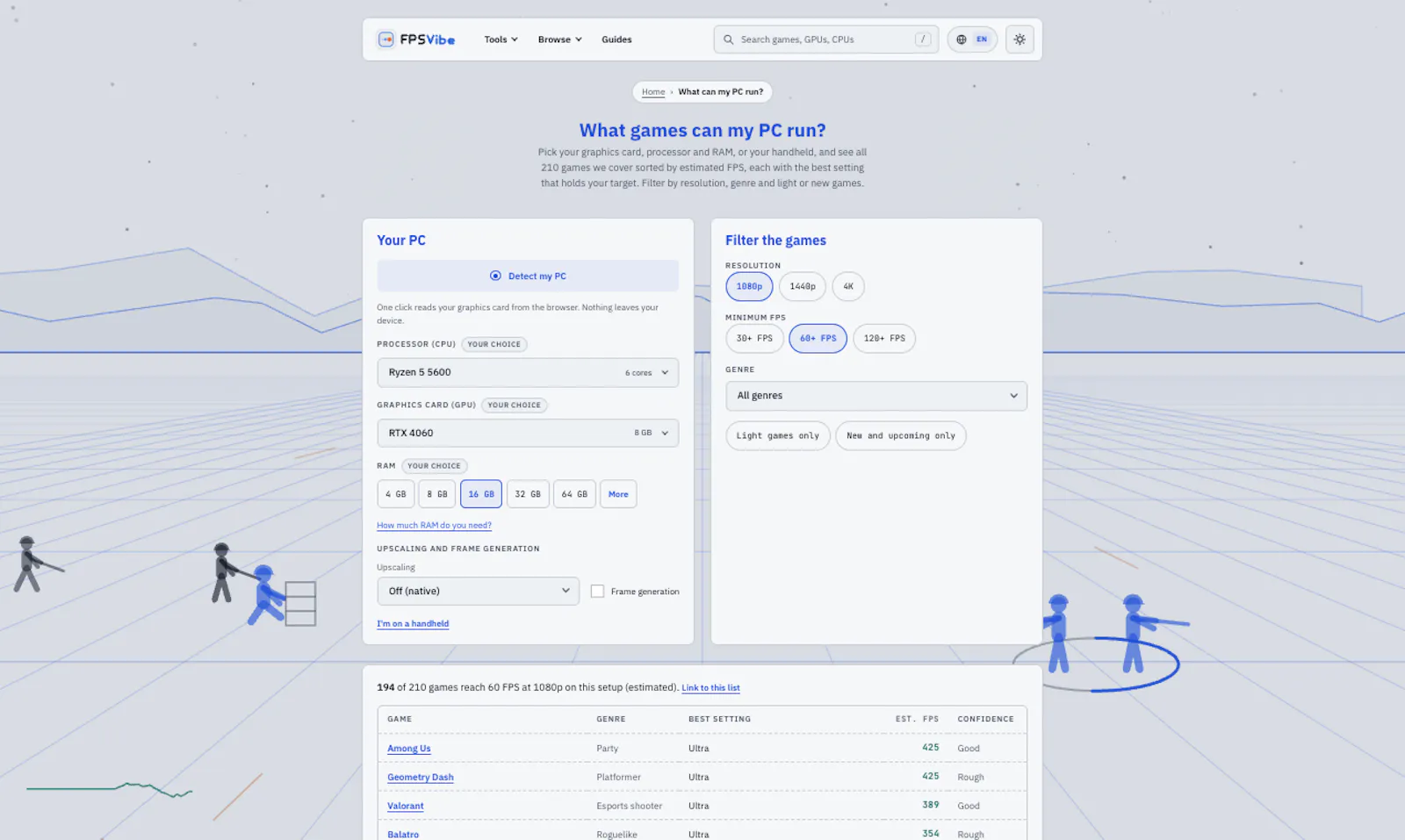Image resolution: width=1405 pixels, height=840 pixels.
Task: Select 1440p resolution filter
Action: (x=803, y=286)
